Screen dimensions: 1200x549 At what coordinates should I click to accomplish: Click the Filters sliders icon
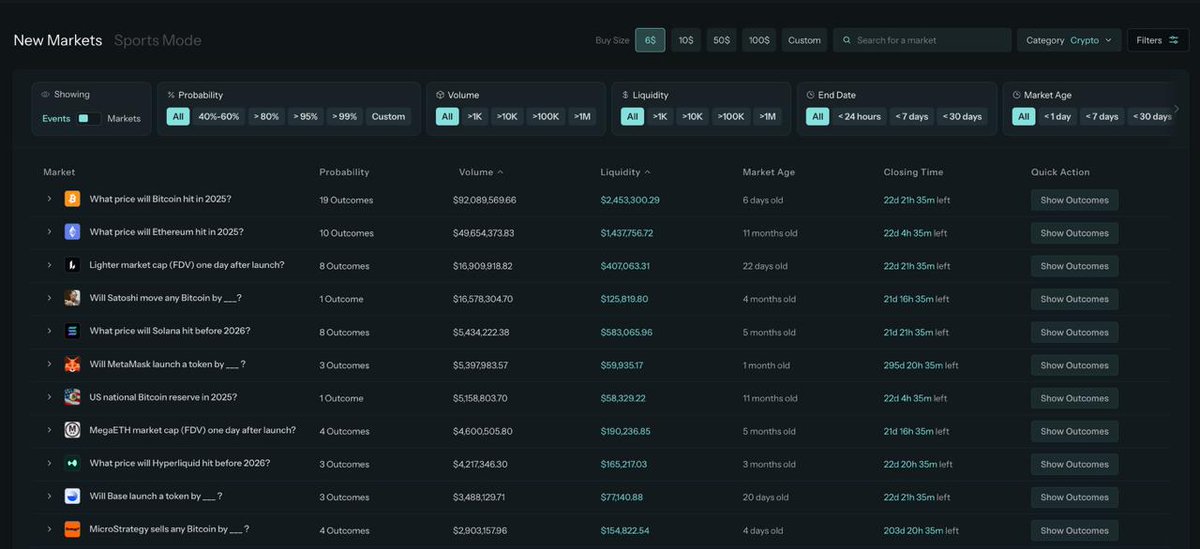click(1174, 40)
